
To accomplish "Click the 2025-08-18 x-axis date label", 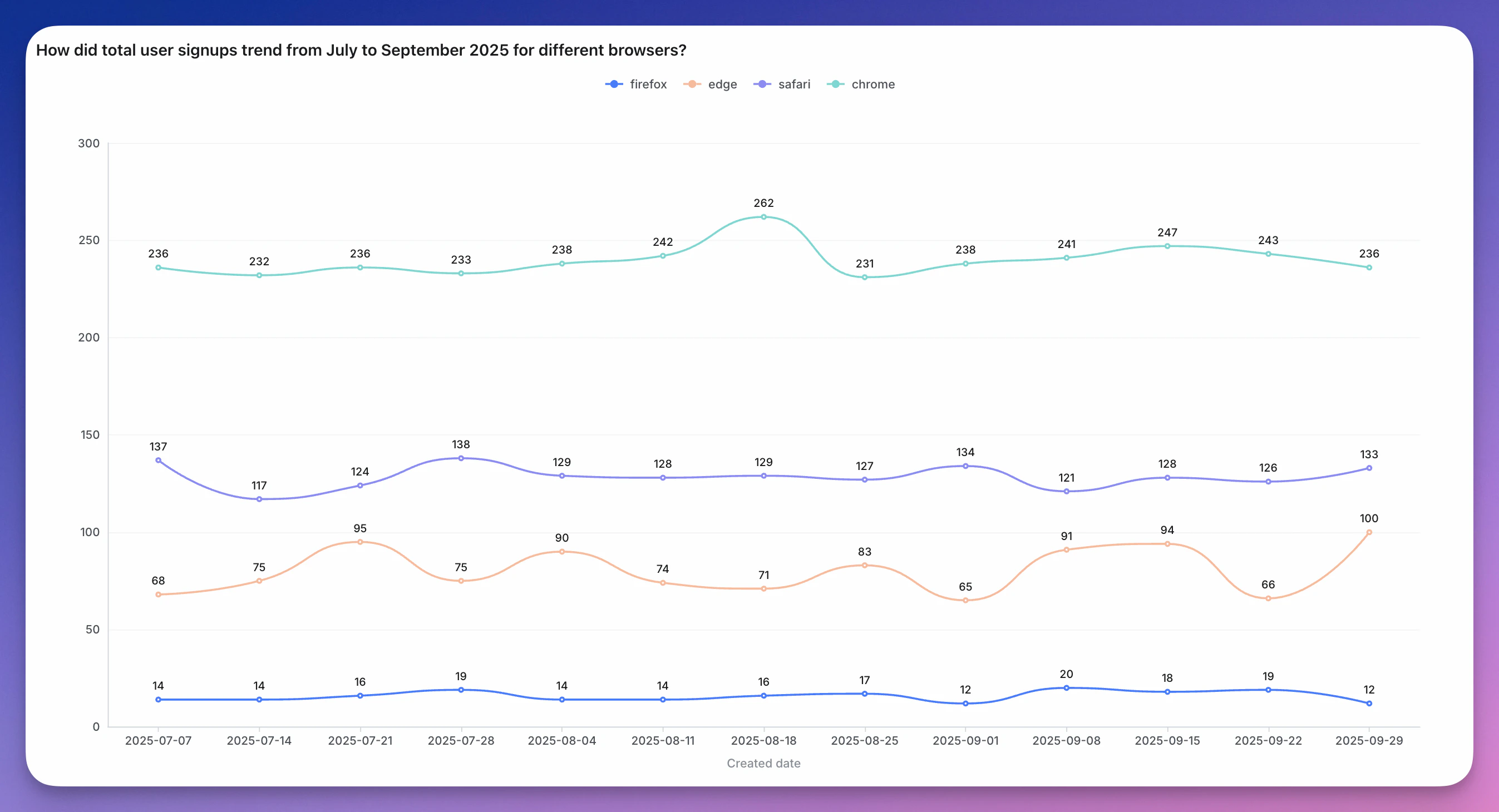I will [x=763, y=740].
